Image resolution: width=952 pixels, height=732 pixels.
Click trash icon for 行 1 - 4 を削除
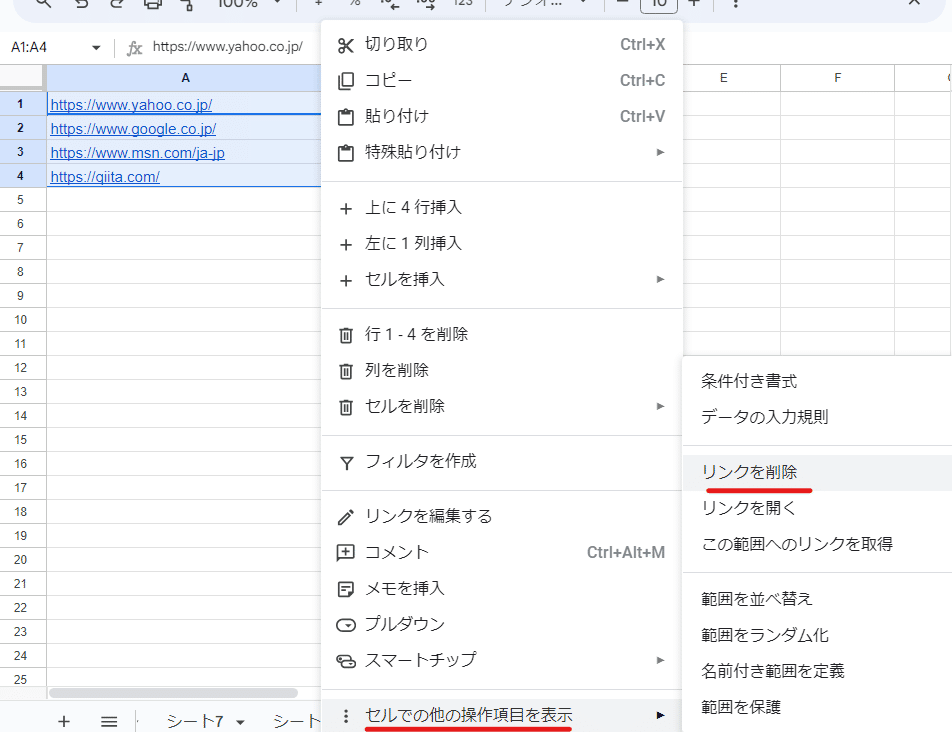coord(345,335)
